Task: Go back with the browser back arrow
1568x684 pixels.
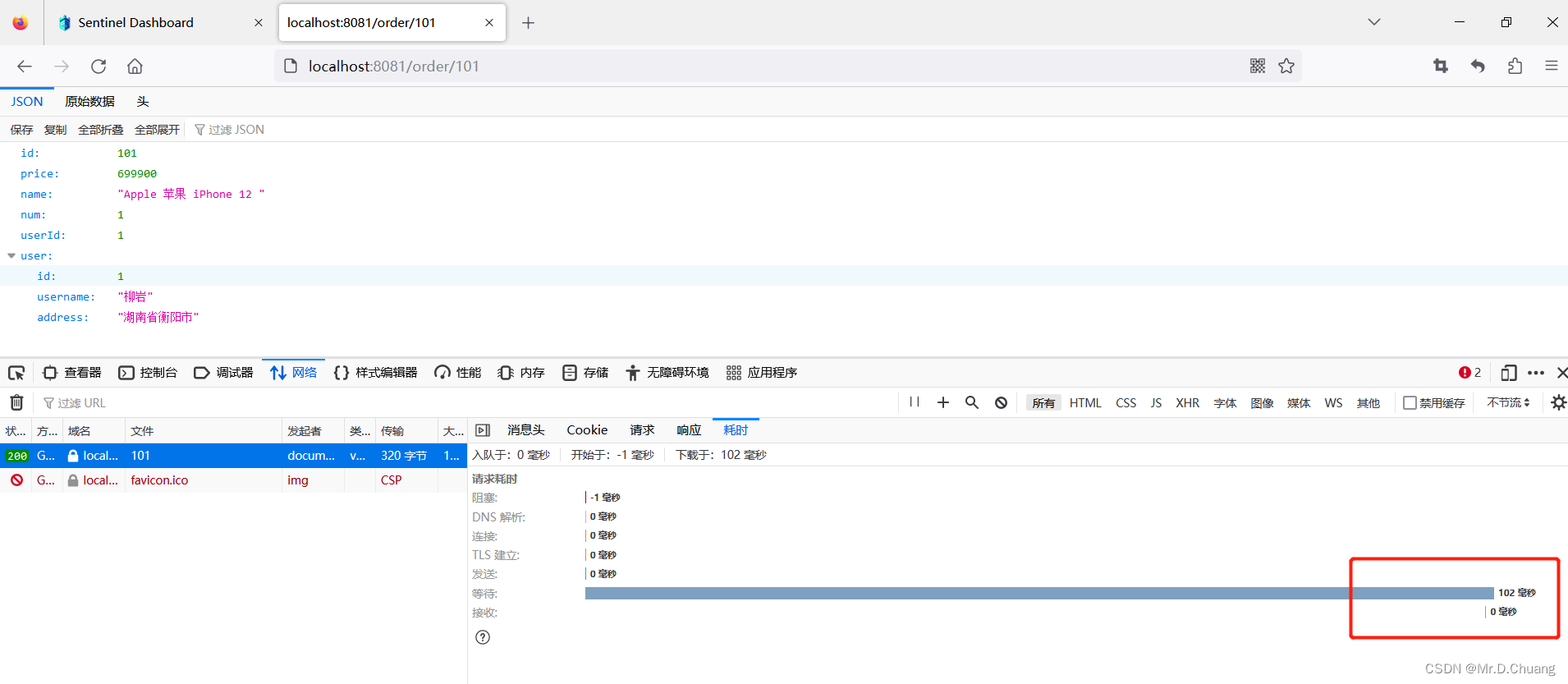Action: 25,67
